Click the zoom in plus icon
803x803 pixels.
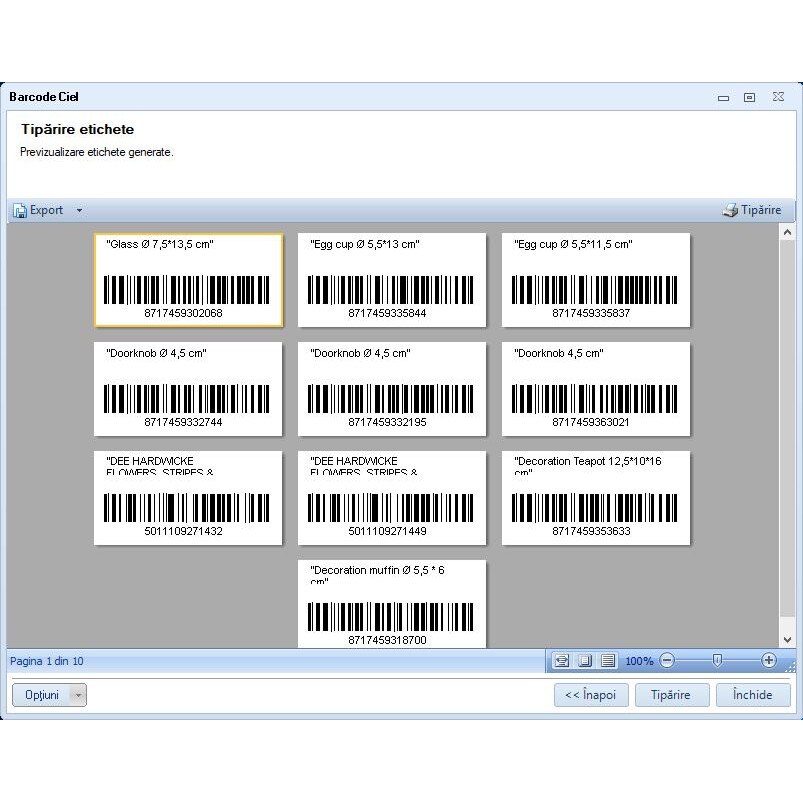770,661
